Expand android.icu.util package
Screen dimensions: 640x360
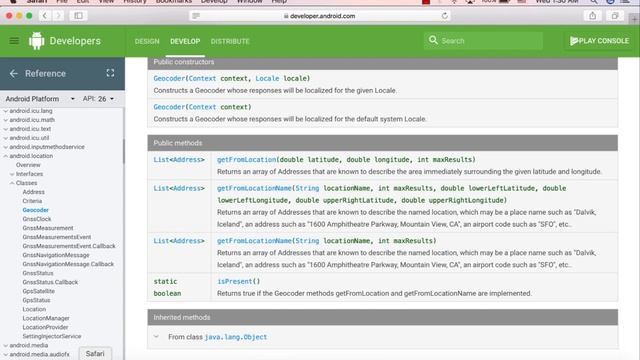(6, 138)
